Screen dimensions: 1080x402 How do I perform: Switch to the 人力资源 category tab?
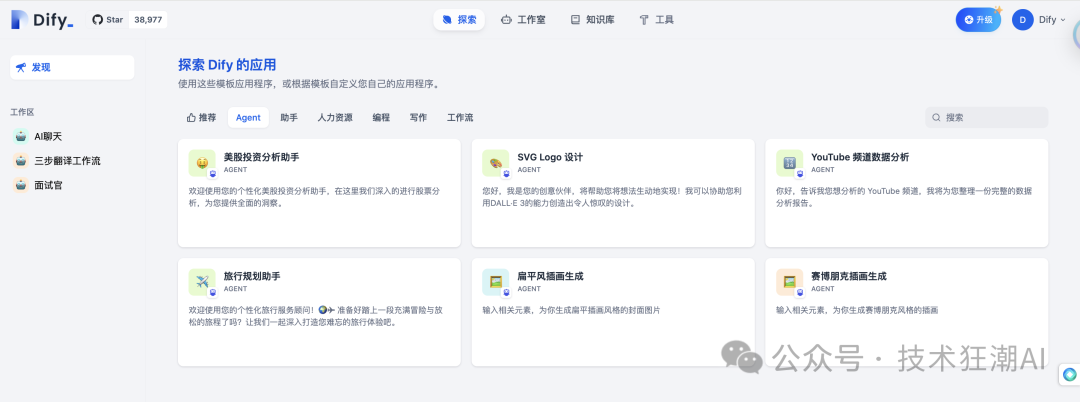point(335,118)
